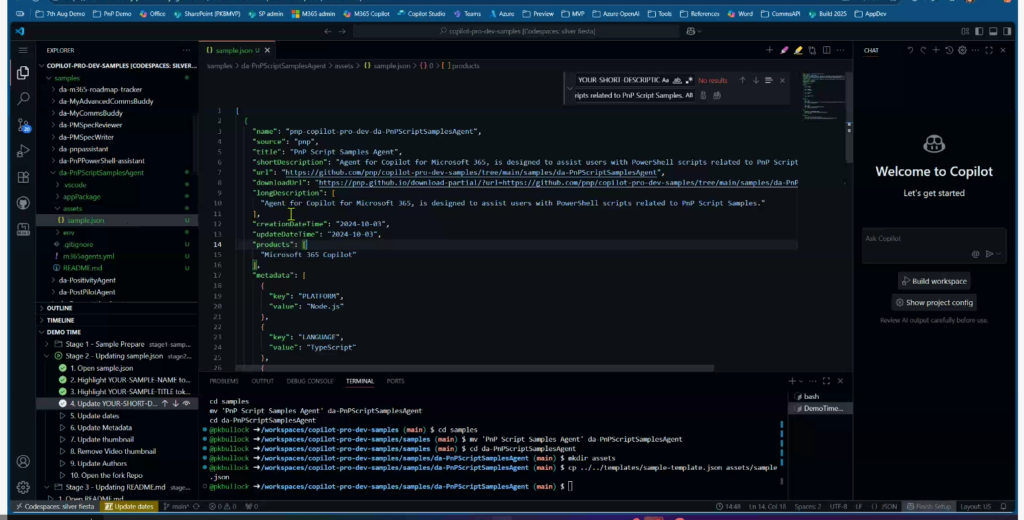Viewport: 1024px width, 520px height.
Task: Switch to the OUTPUT panel tab
Action: [x=263, y=381]
